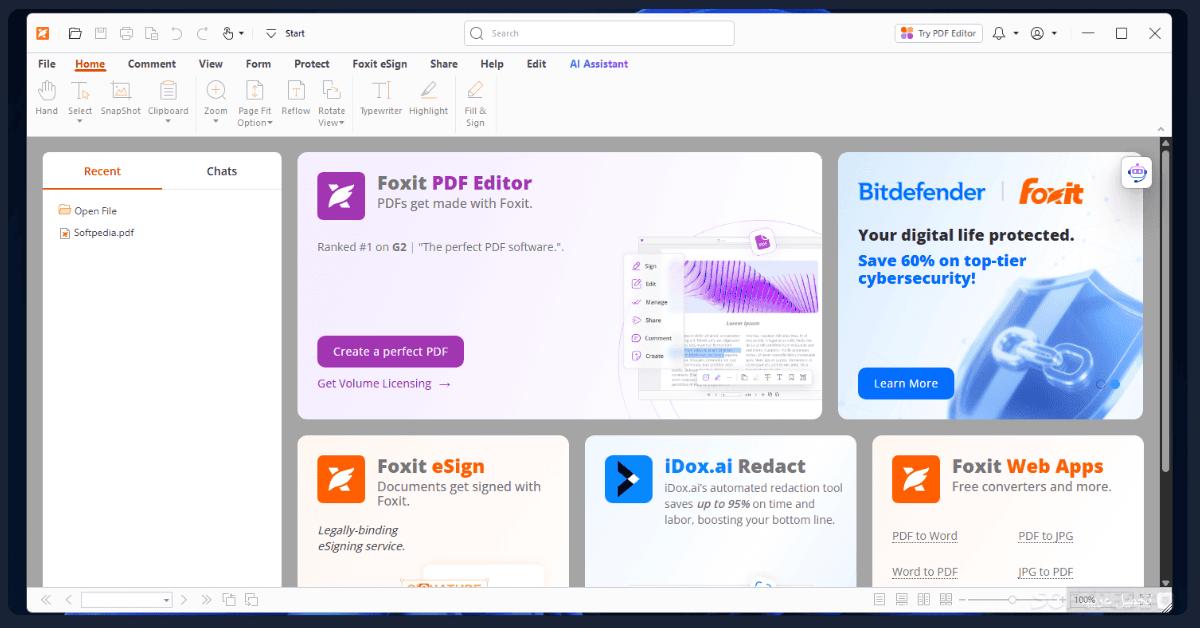Click the Search input field
Viewport: 1200px width, 628px height.
click(599, 33)
